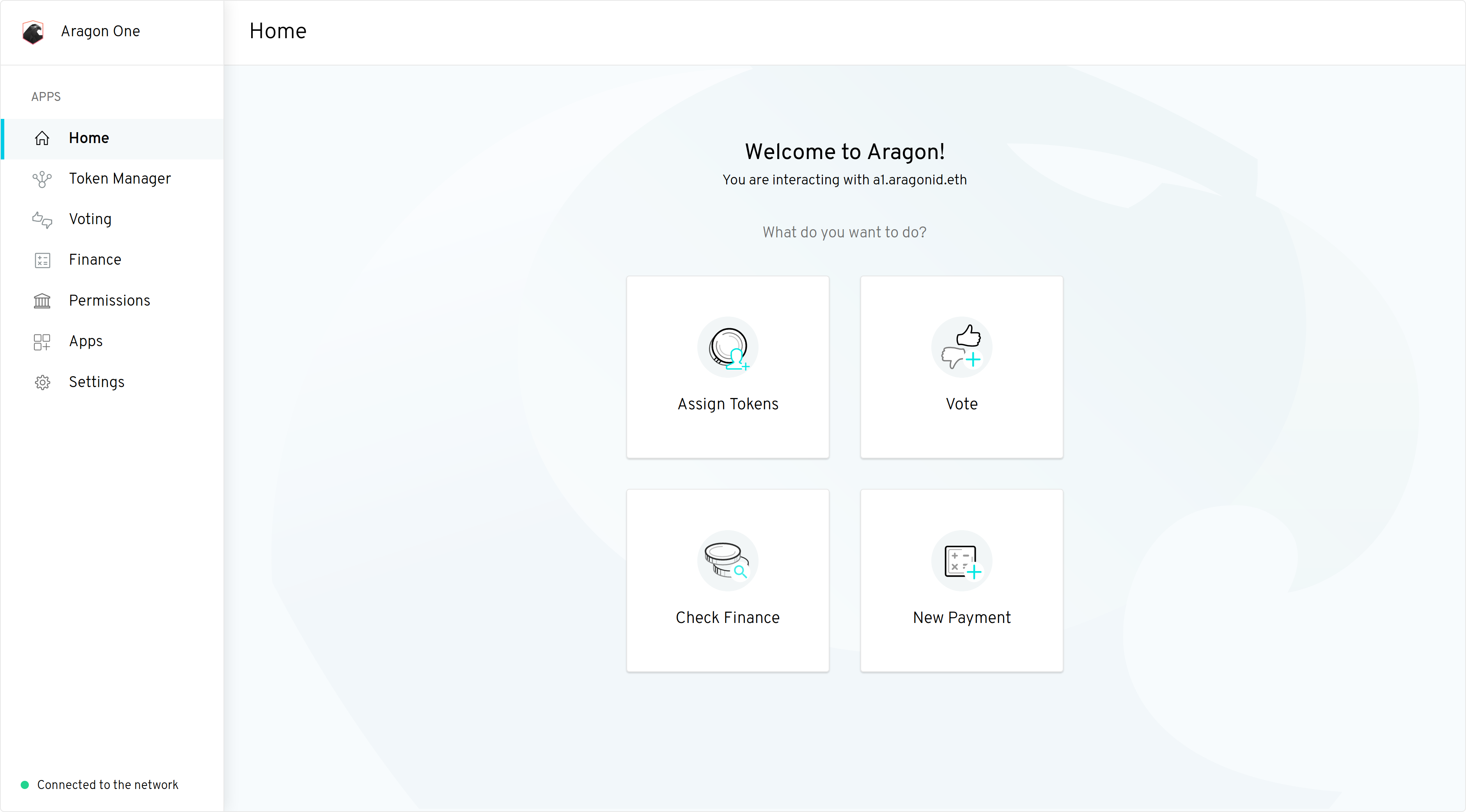The image size is (1466, 812).
Task: Click the Apps grid-plus icon in sidebar
Action: (42, 342)
